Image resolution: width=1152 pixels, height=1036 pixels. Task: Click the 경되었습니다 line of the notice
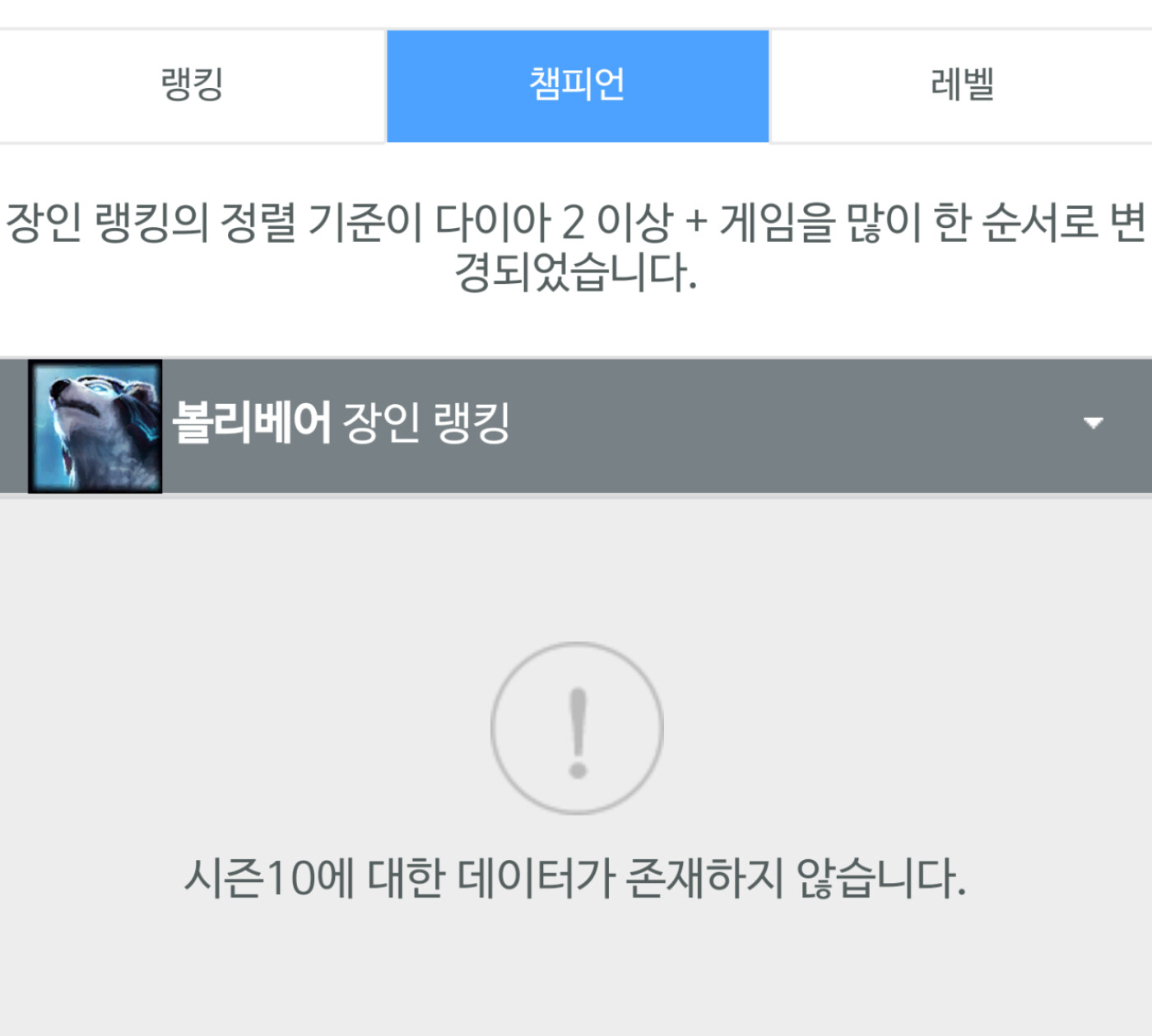coord(576,272)
